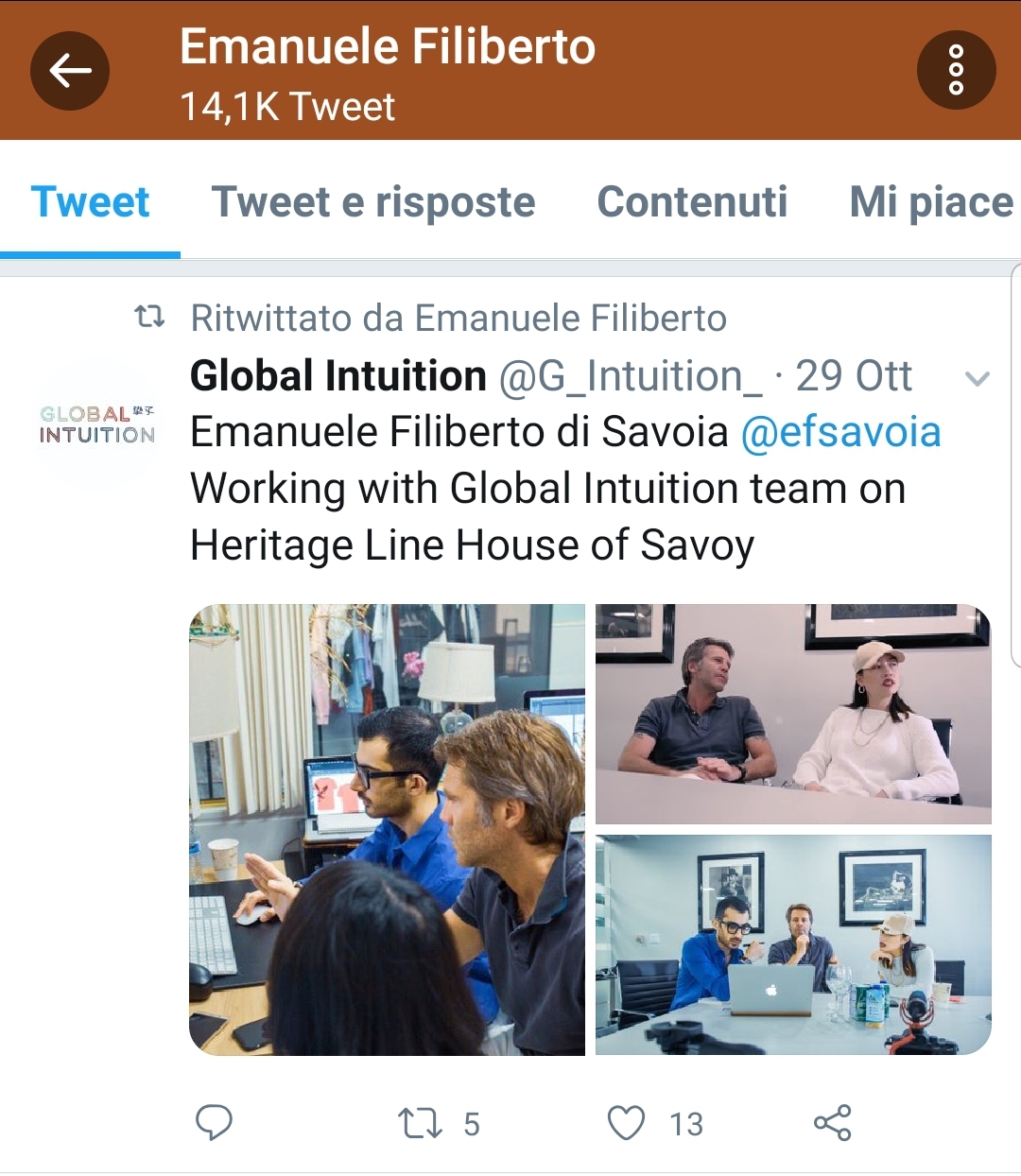
Task: Switch to Mi piace tab
Action: pos(932,201)
